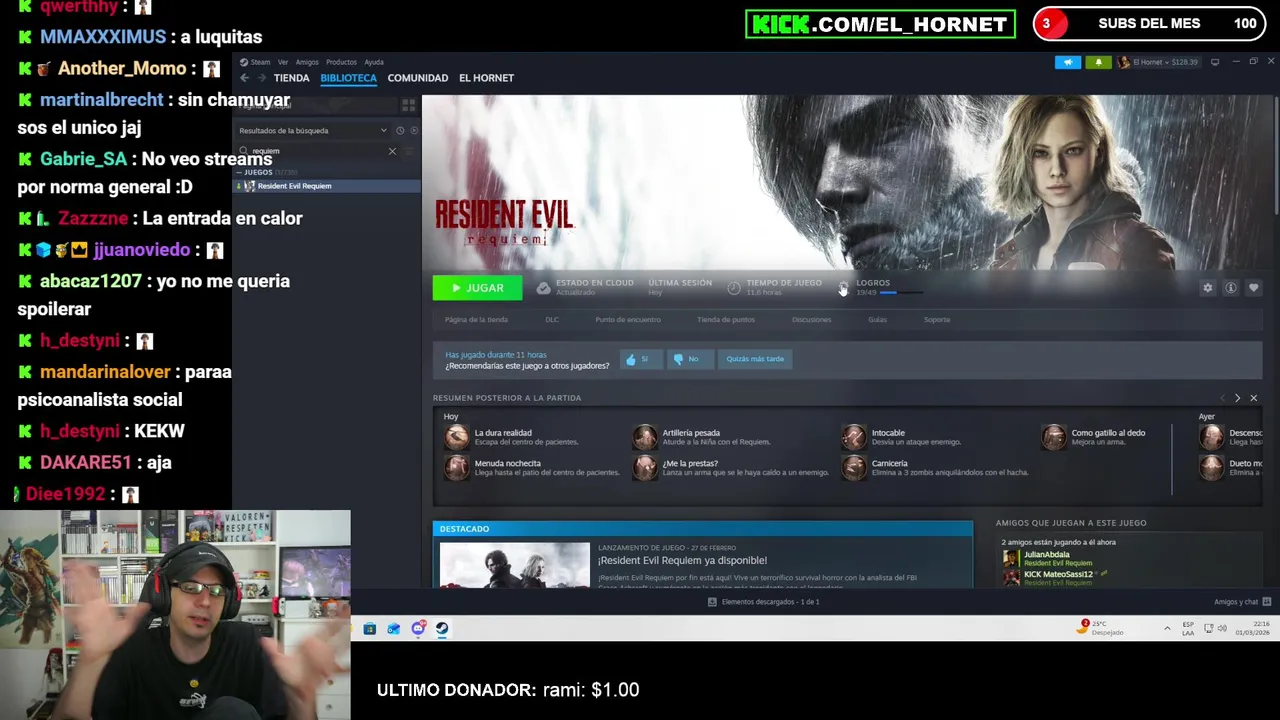Show next achievements with right arrow
1280x720 pixels.
[1237, 398]
